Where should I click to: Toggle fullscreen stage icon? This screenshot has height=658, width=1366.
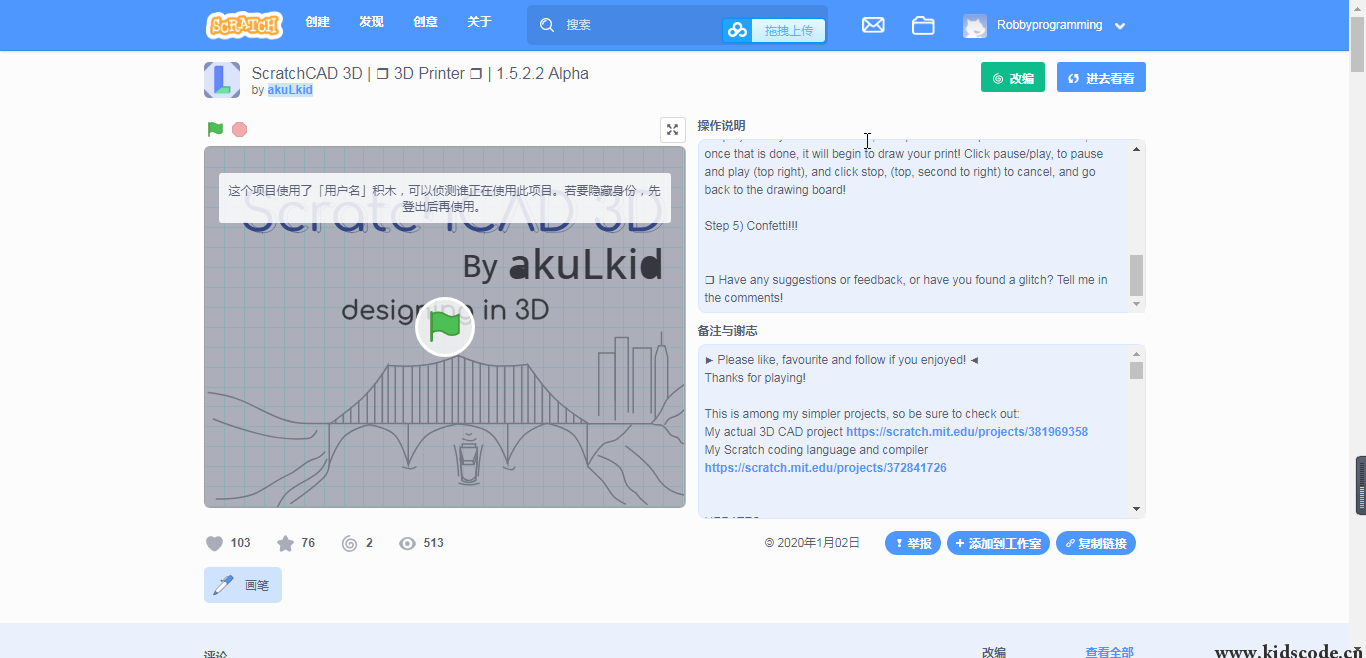[x=673, y=129]
